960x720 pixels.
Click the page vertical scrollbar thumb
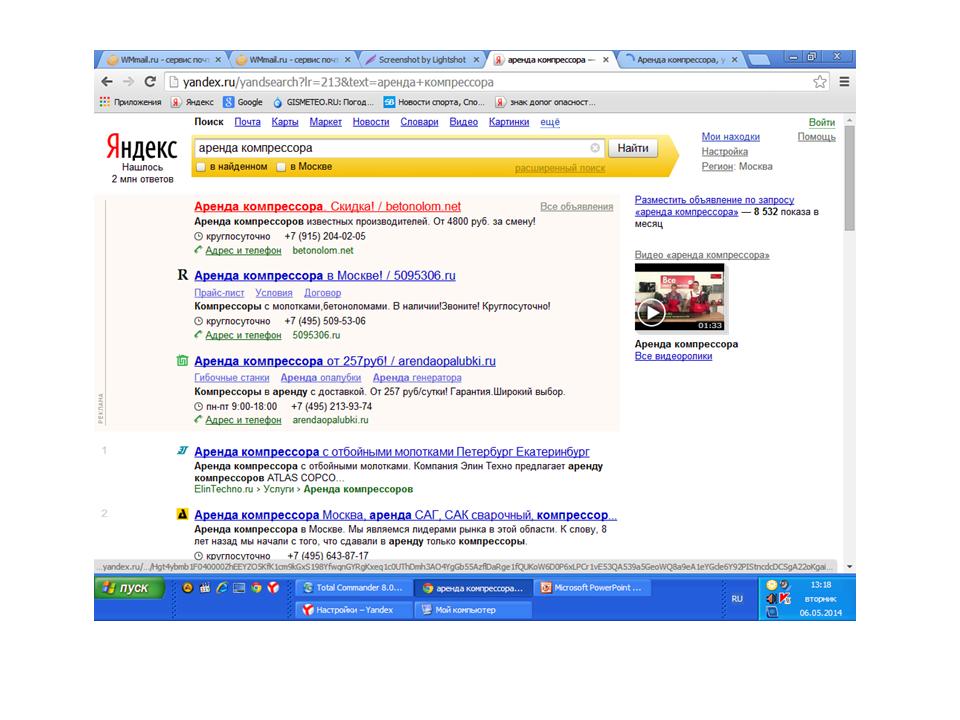(849, 178)
